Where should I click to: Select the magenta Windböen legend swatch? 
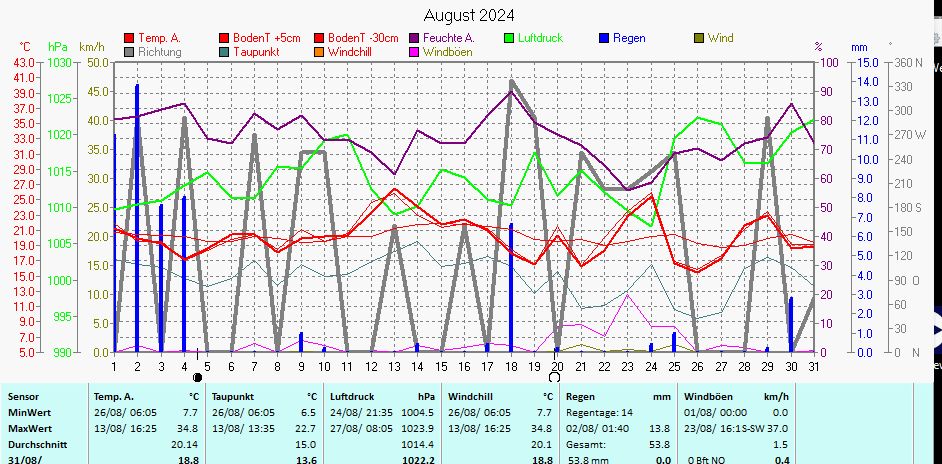point(413,52)
